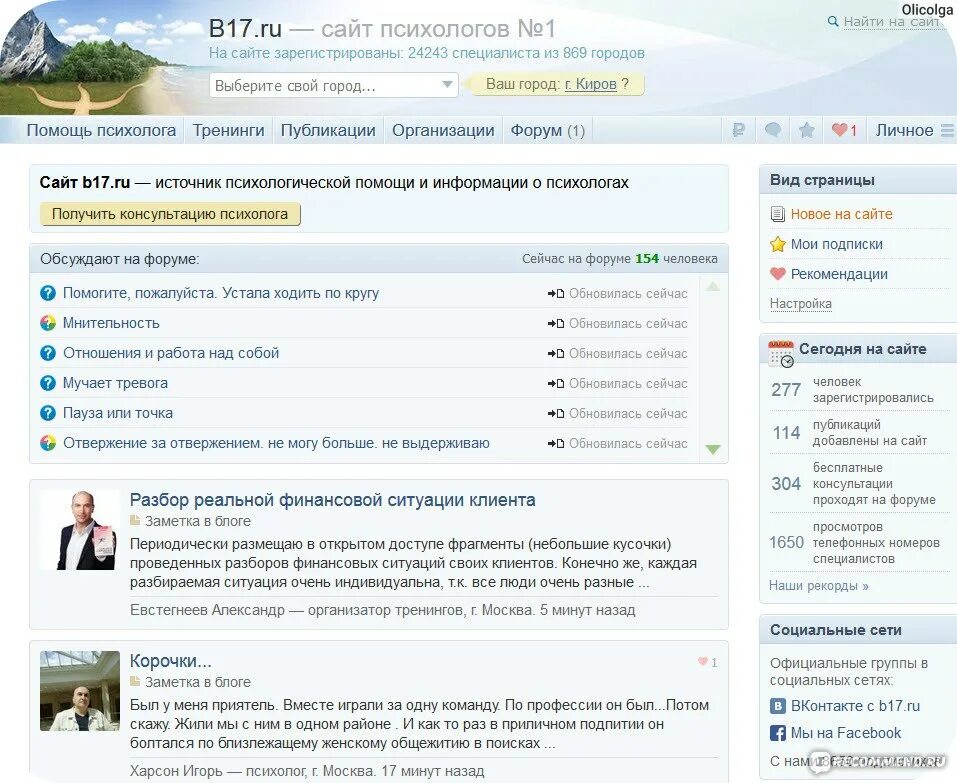Open the Личное menu
The height and width of the screenshot is (783, 957).
pyautogui.click(x=904, y=131)
